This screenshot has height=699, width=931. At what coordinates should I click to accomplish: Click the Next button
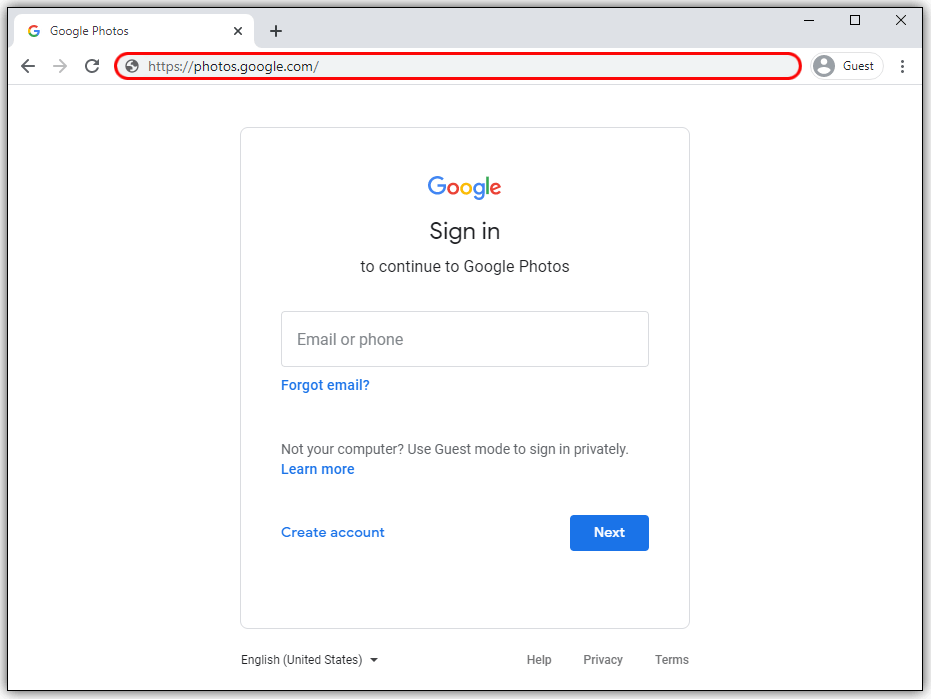coord(609,533)
